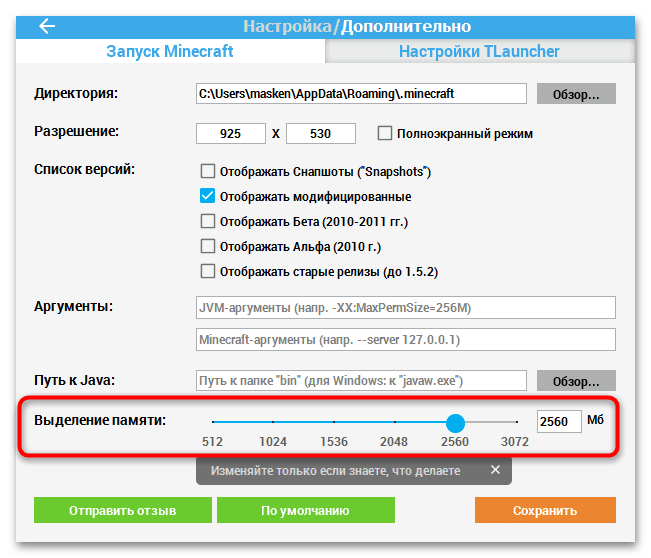Click the Список версий label
Image resolution: width=651 pixels, height=558 pixels.
tap(84, 170)
